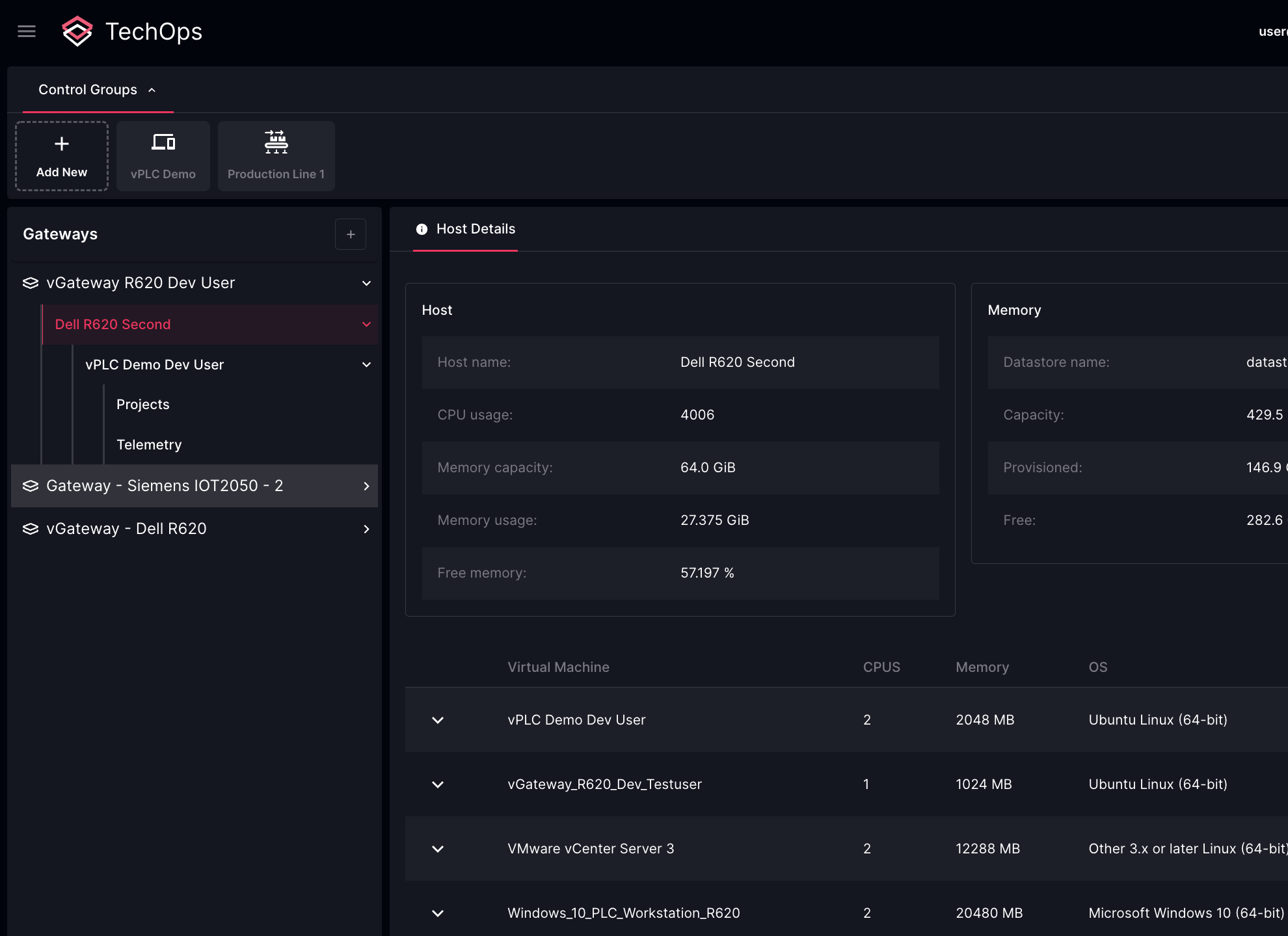1288x936 pixels.
Task: Select vGateway - Dell R620 gateway
Action: (x=195, y=529)
